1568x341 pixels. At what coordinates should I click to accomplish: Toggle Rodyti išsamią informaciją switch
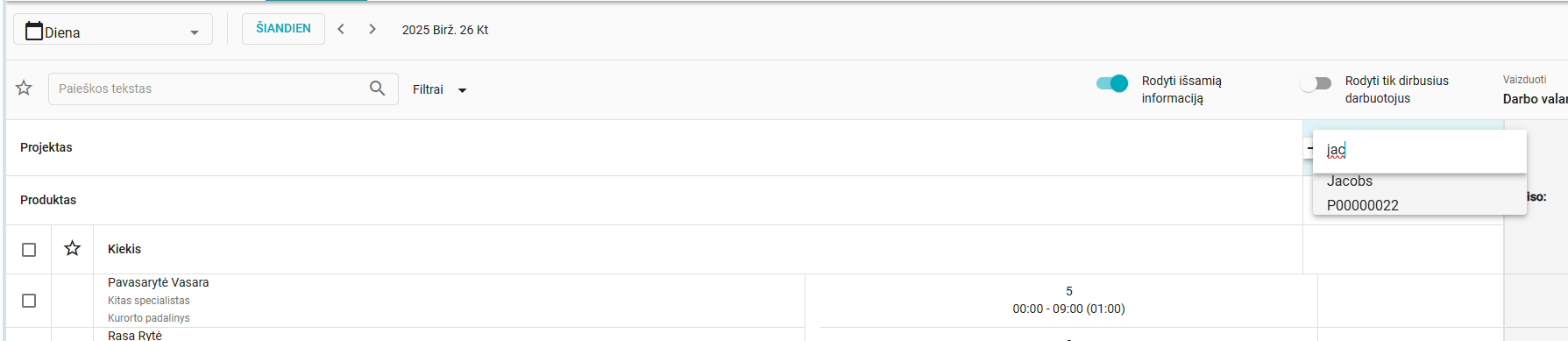[x=1112, y=83]
